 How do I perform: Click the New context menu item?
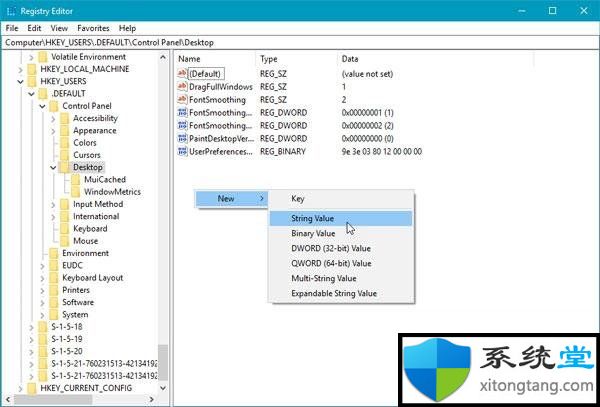tap(231, 199)
